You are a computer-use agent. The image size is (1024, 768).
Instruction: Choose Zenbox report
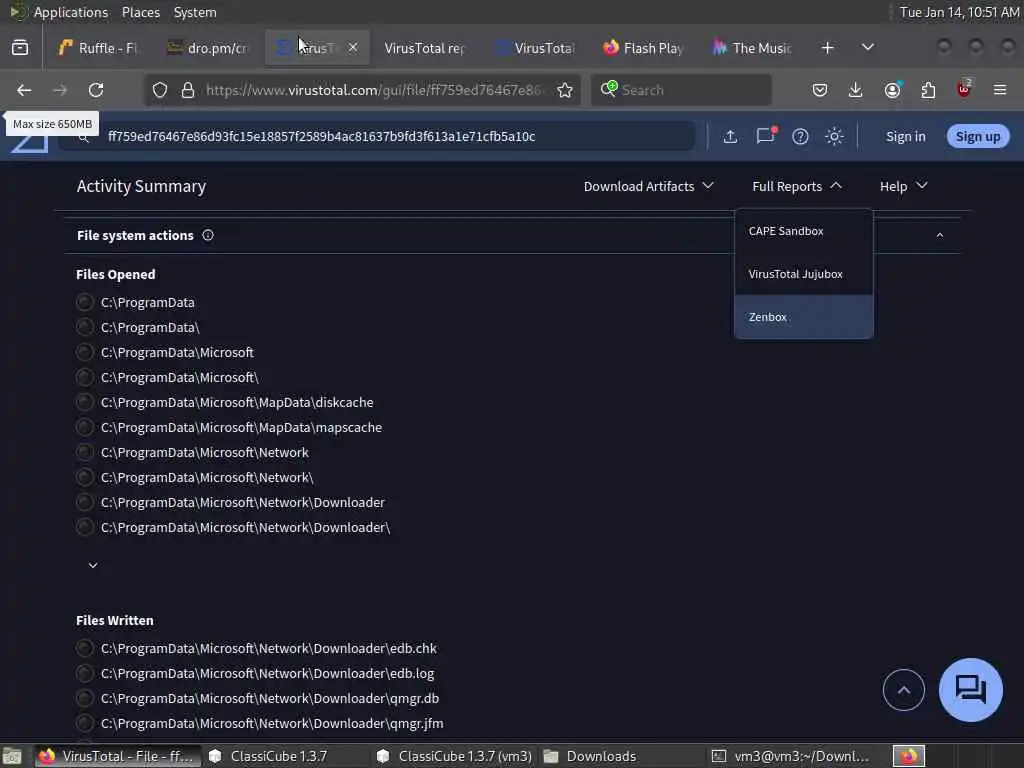click(804, 317)
